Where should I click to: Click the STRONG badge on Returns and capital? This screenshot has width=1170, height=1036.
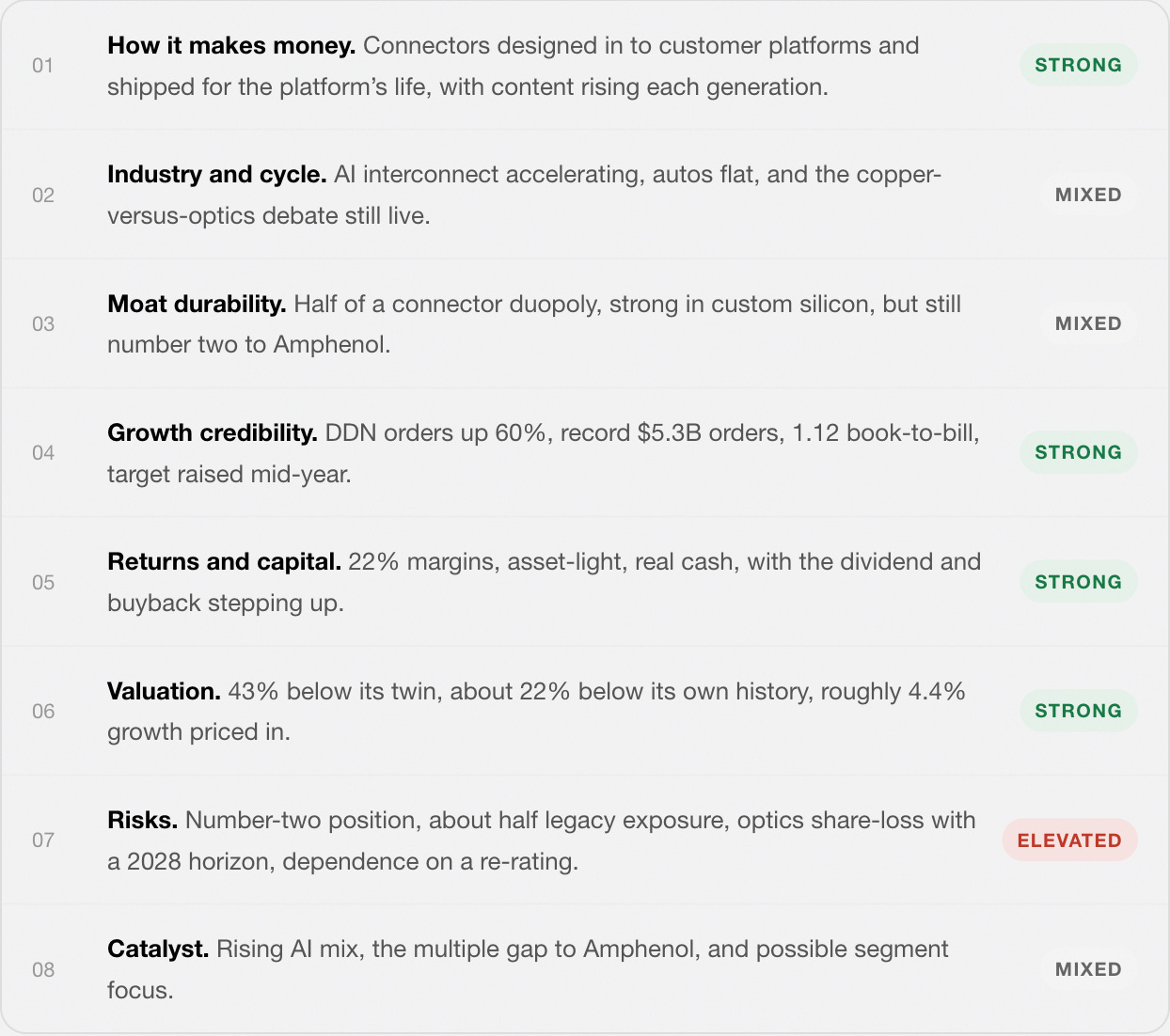tap(1079, 582)
